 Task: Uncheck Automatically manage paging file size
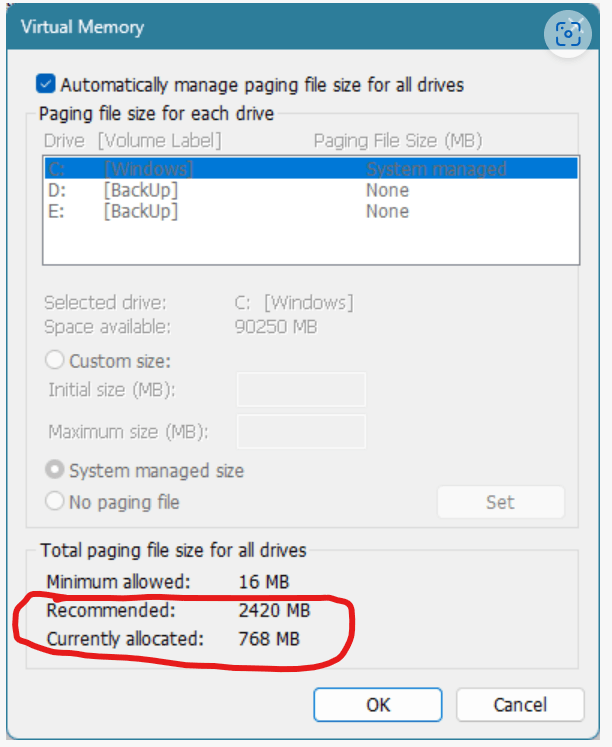click(x=46, y=84)
